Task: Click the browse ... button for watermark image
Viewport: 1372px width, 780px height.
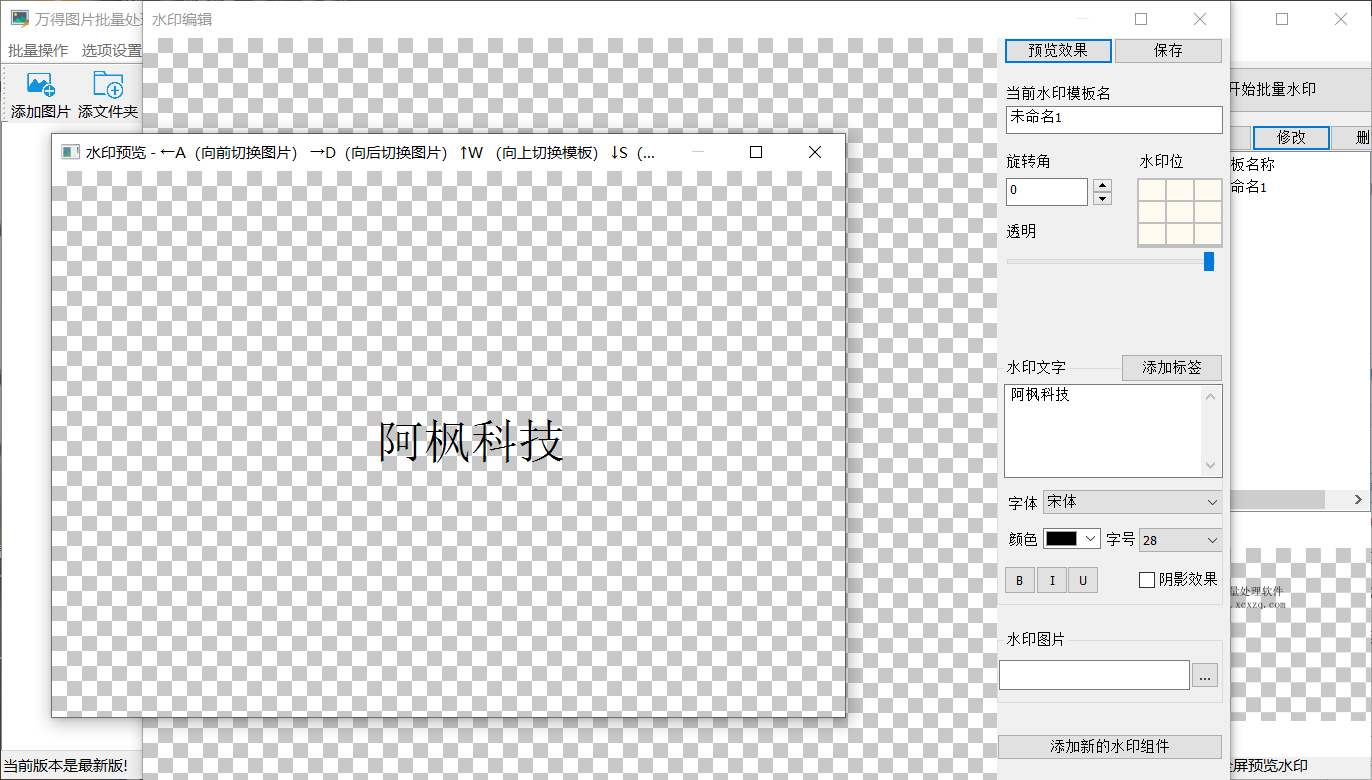Action: [x=1205, y=675]
